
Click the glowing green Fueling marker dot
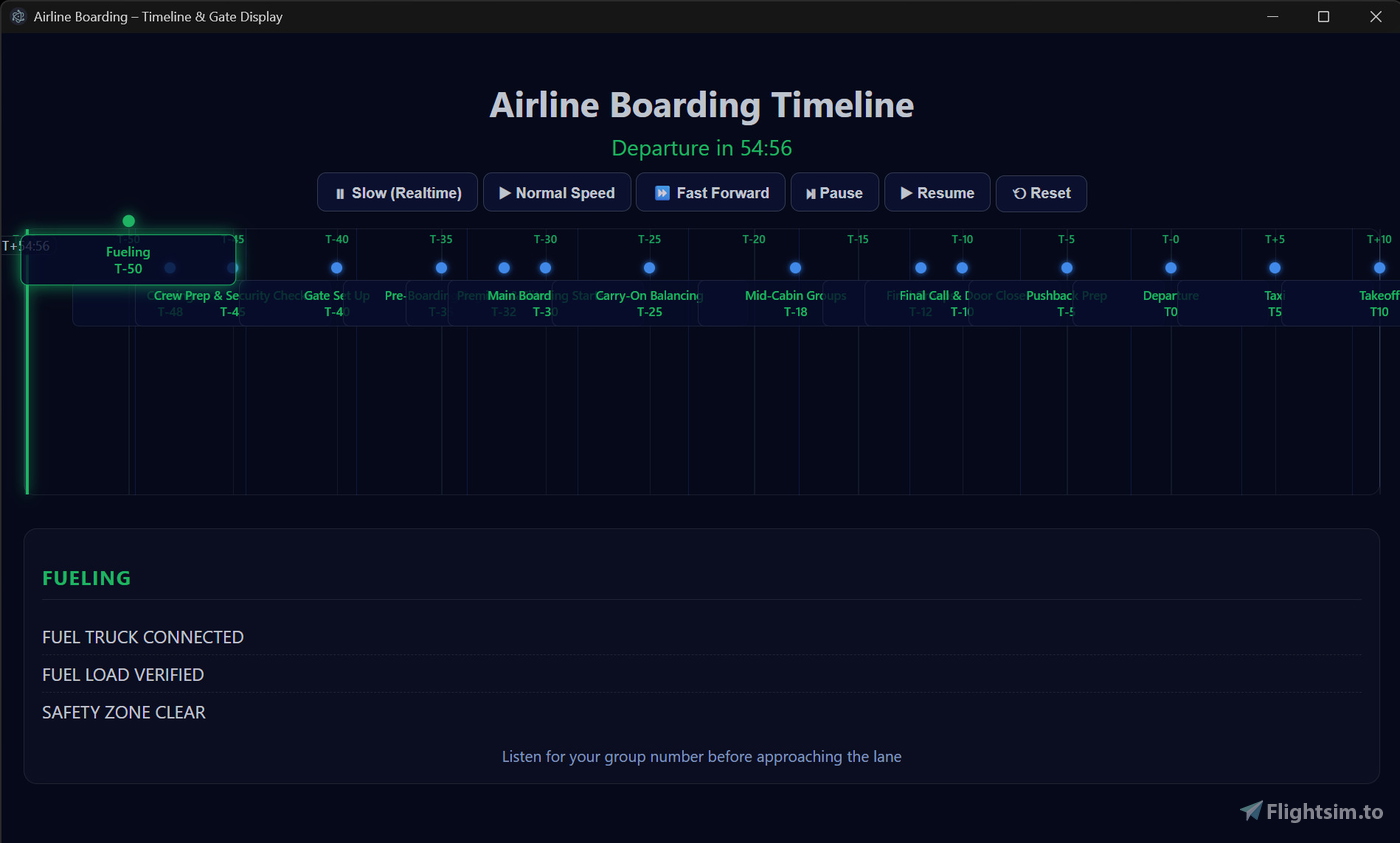point(128,220)
